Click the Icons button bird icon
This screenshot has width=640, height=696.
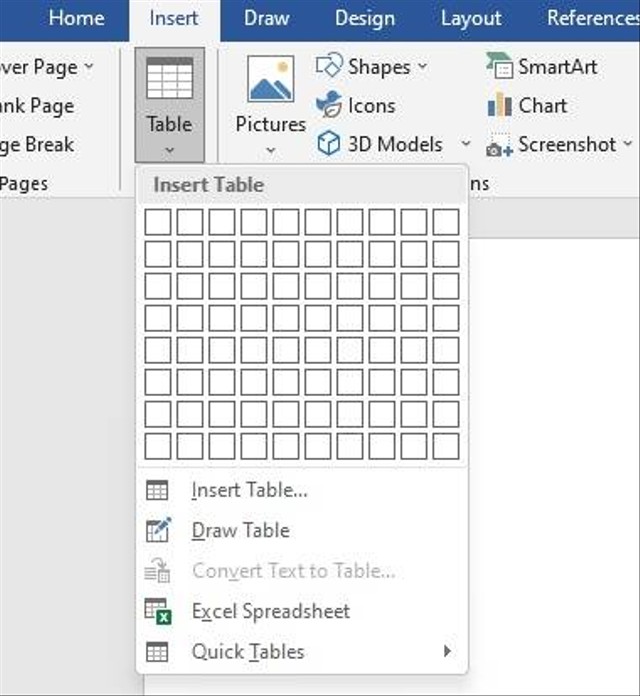[x=329, y=104]
